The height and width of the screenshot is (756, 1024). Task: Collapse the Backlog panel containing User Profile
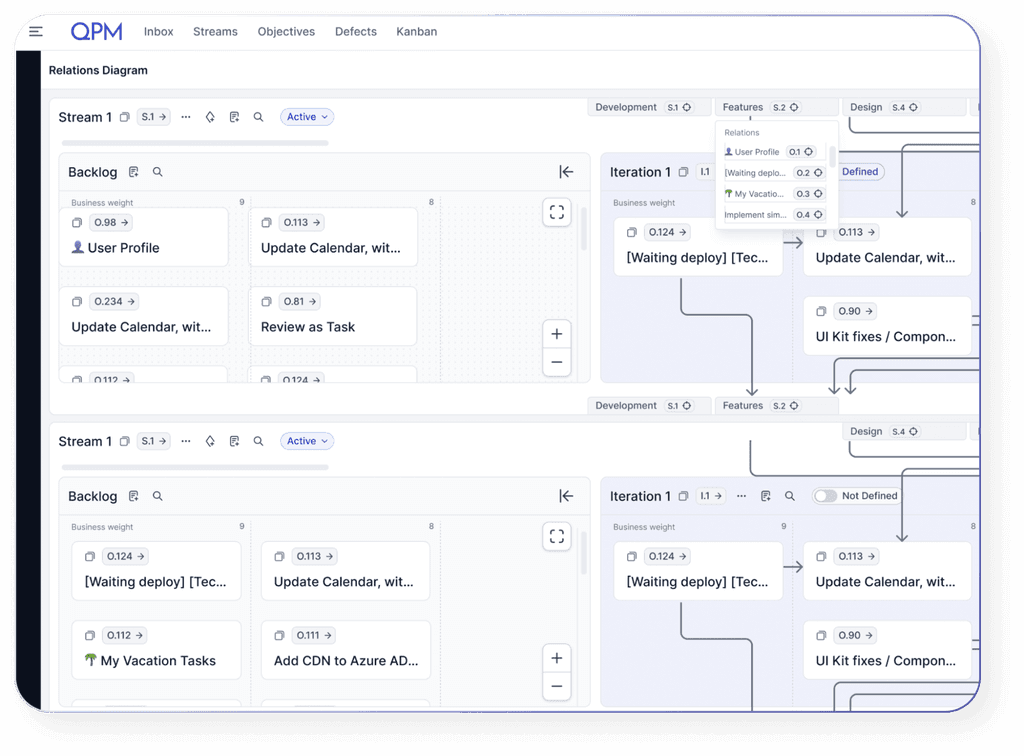point(566,172)
